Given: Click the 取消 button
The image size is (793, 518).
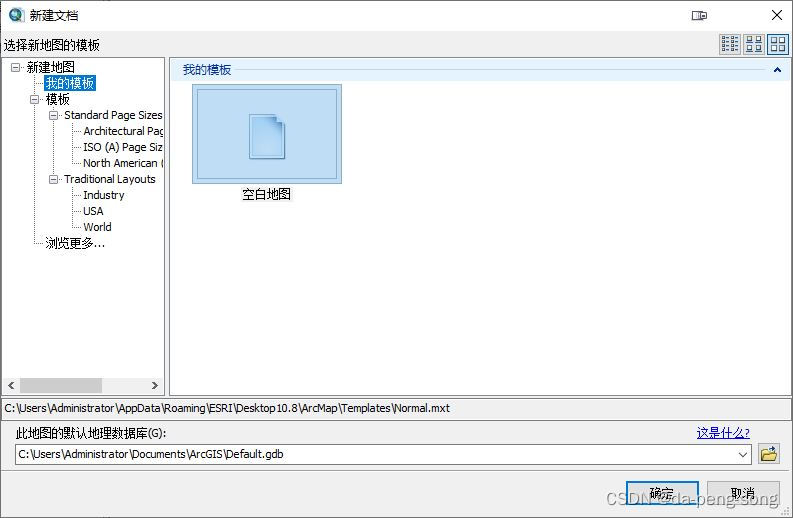Looking at the screenshot, I should coord(743,493).
